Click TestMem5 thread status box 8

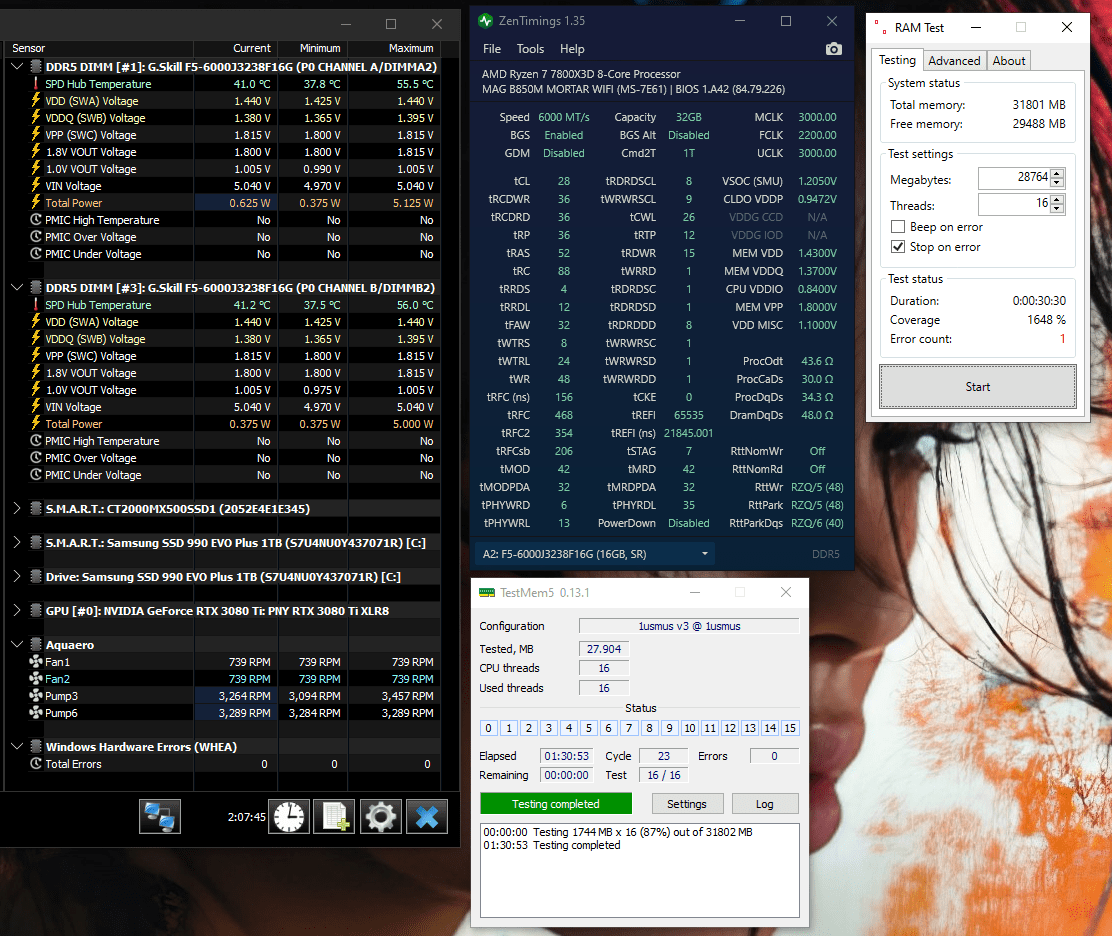coord(649,728)
